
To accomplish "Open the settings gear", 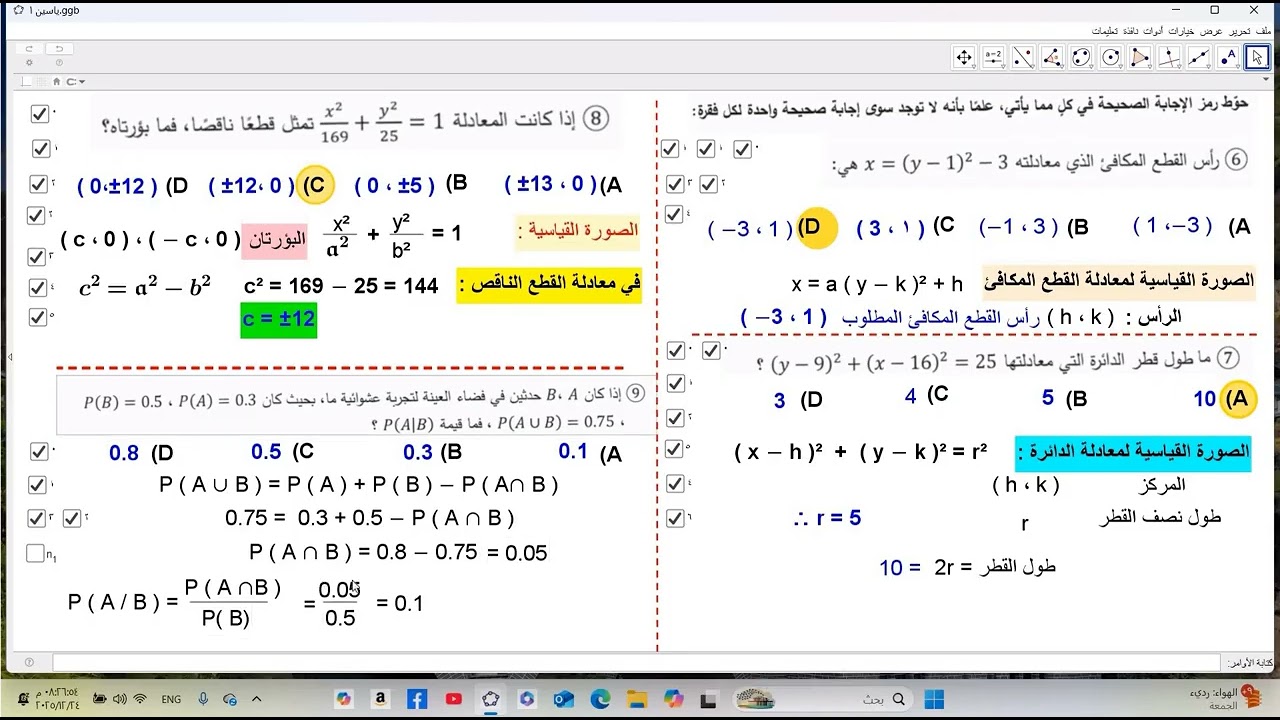I will 29,62.
